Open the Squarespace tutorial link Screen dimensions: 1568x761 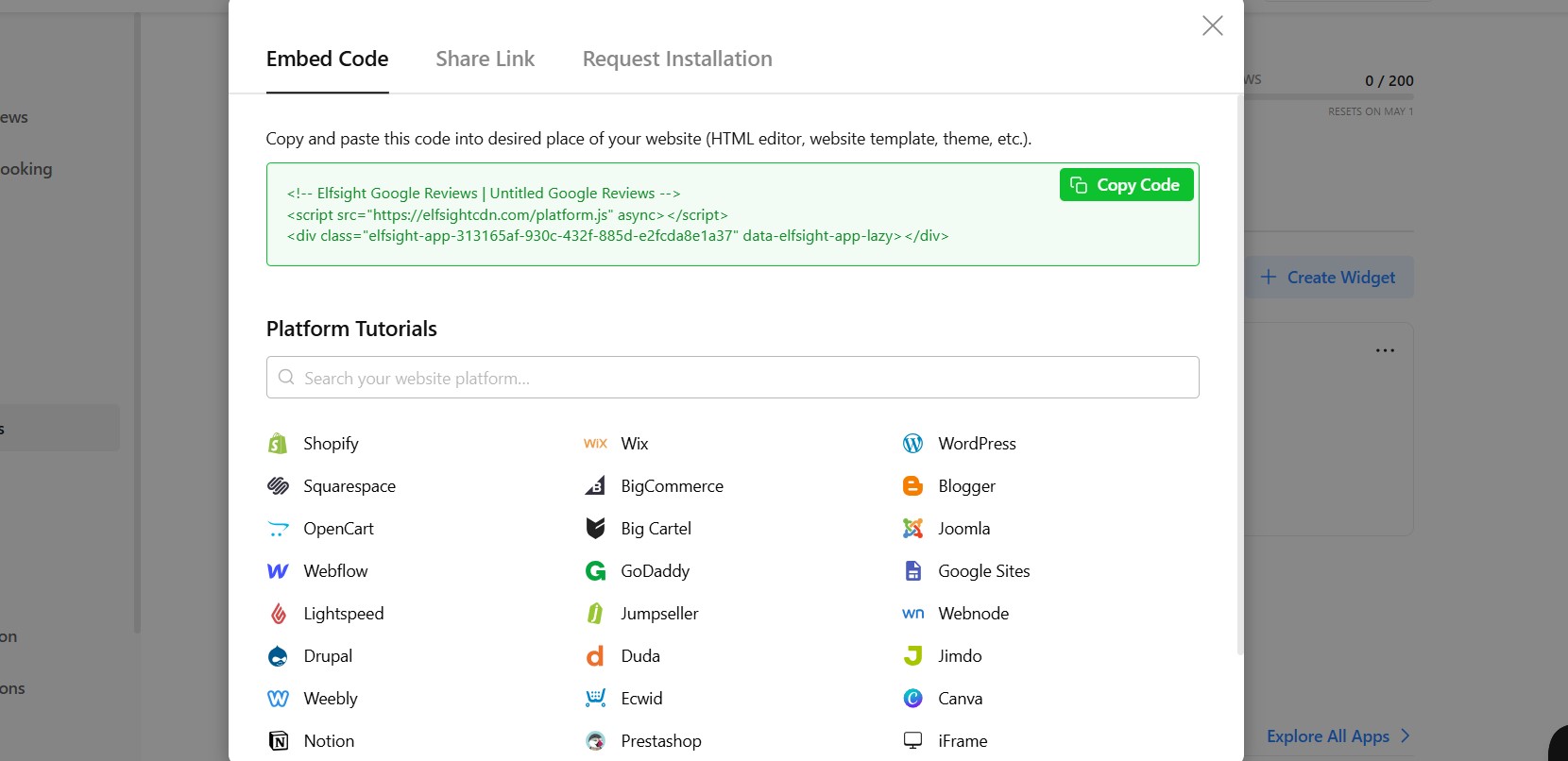coord(349,486)
